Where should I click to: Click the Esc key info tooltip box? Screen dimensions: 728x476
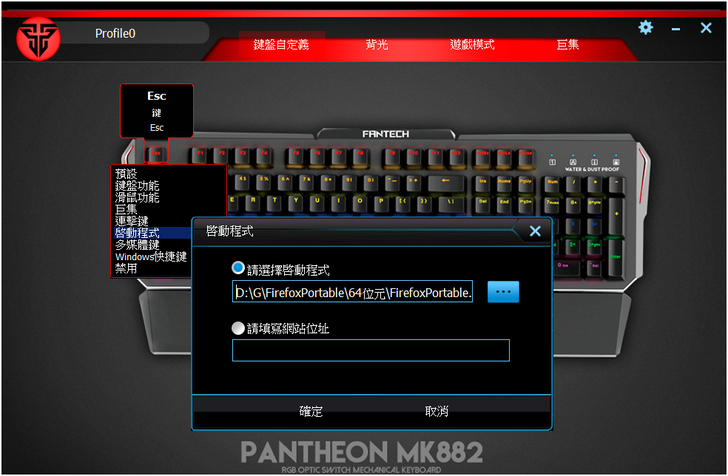pos(156,111)
